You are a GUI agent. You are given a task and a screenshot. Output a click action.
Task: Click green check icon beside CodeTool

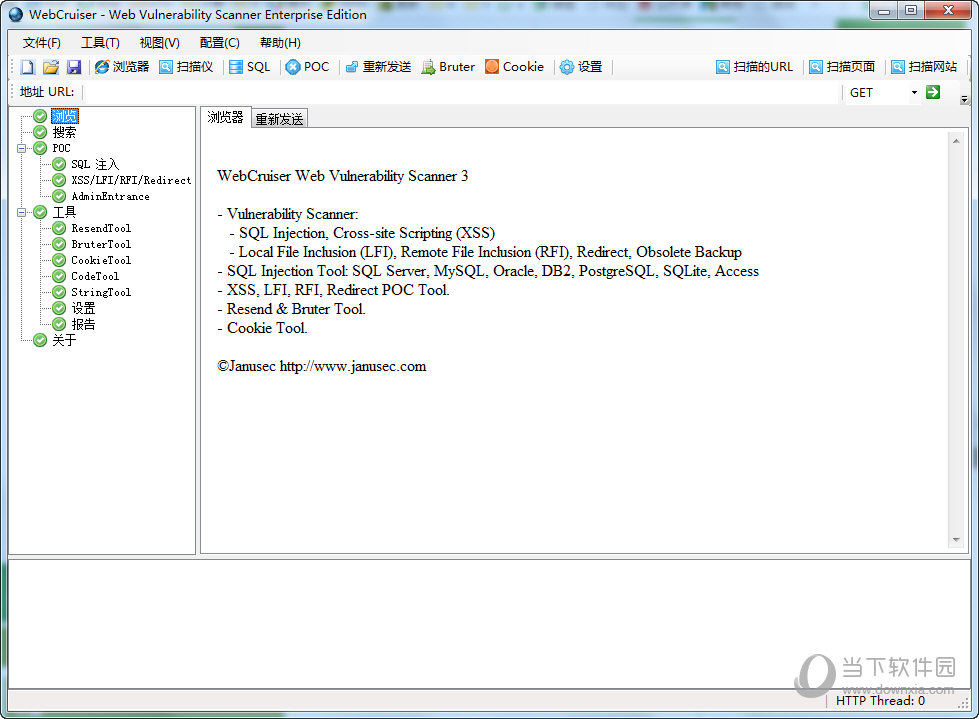pyautogui.click(x=59, y=276)
